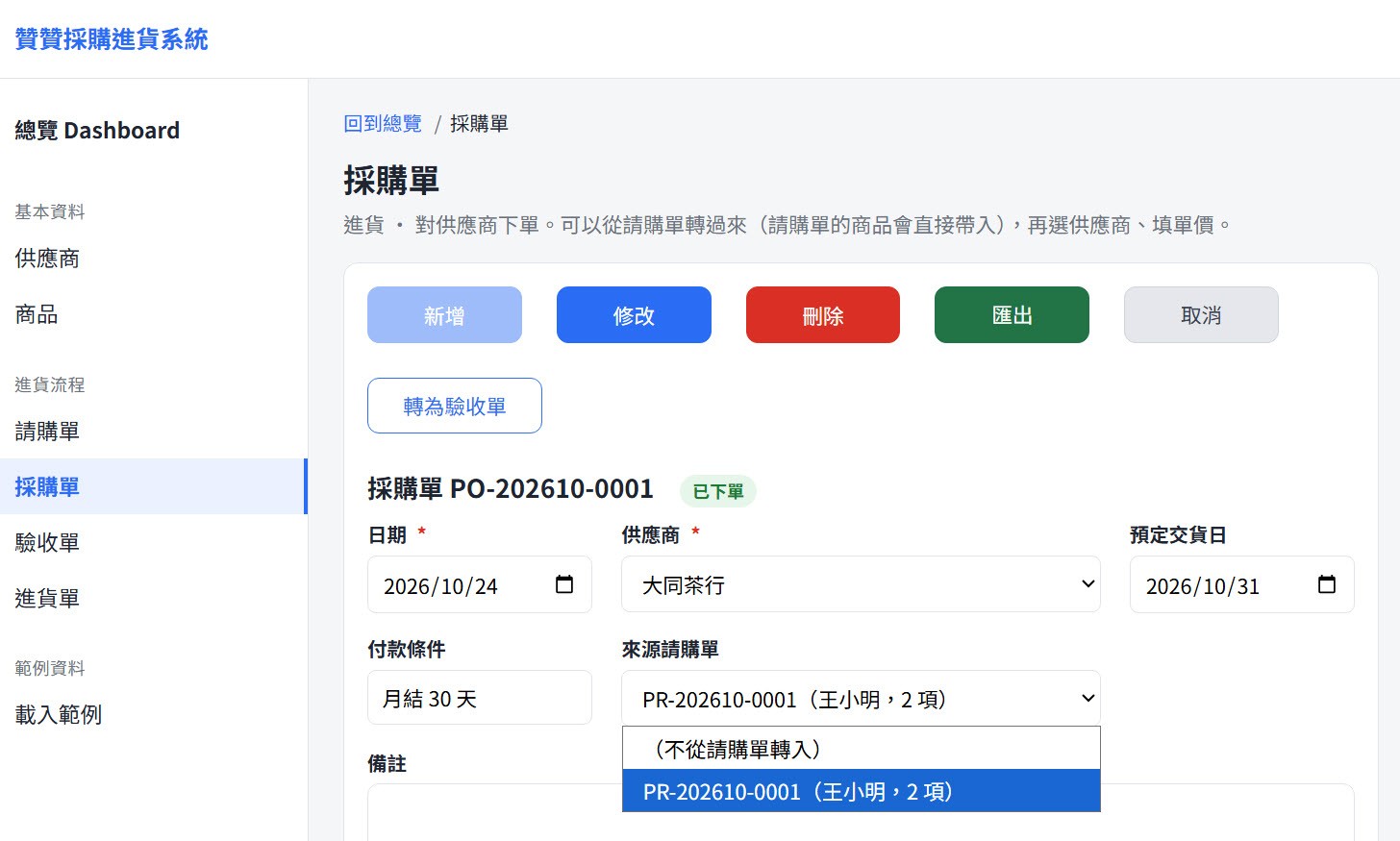Click into the 備註 text area
The width and height of the screenshot is (1400, 841).
[861, 812]
